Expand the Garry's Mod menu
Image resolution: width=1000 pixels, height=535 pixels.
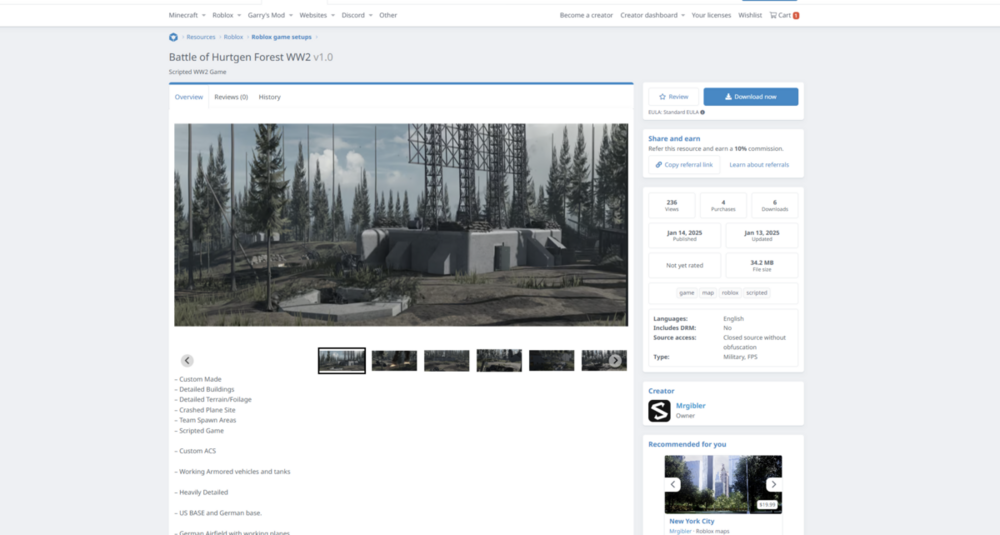[x=270, y=15]
